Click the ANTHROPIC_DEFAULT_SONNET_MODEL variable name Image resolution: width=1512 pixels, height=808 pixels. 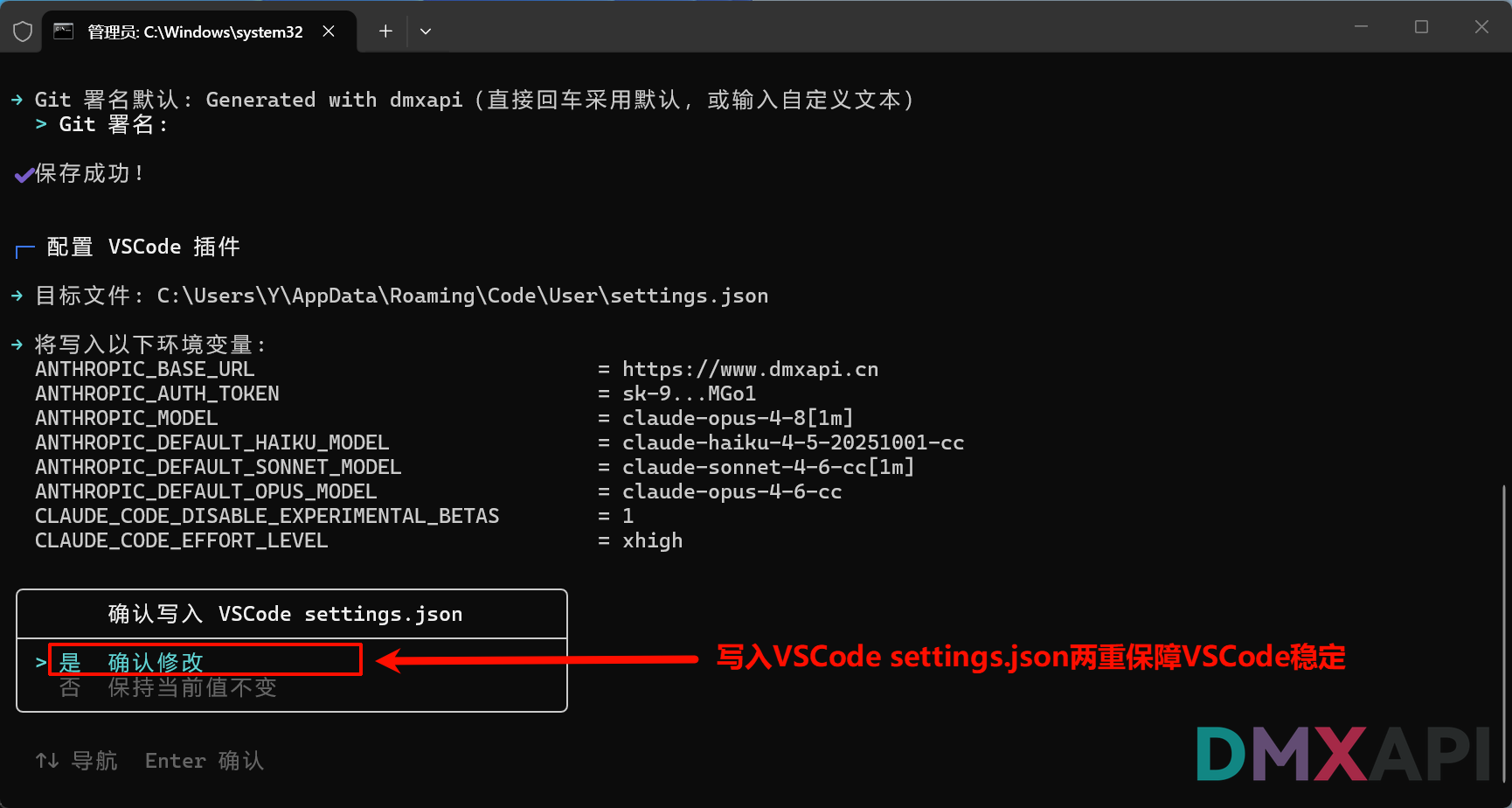tap(218, 467)
